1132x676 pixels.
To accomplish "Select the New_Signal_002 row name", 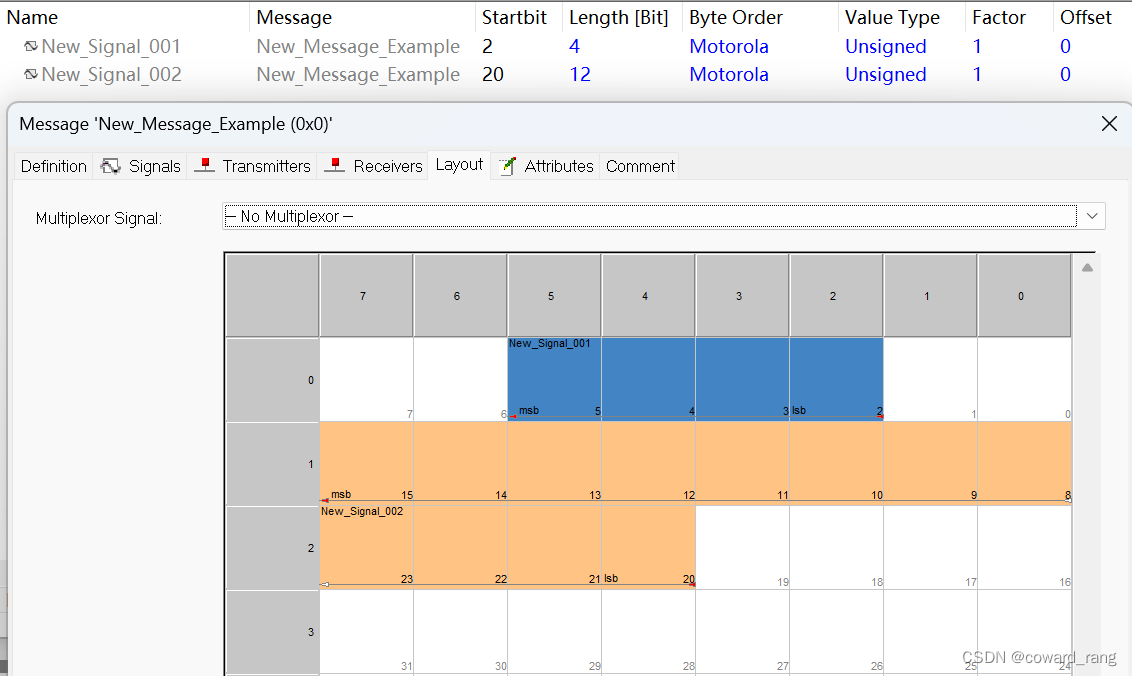I will [x=111, y=74].
